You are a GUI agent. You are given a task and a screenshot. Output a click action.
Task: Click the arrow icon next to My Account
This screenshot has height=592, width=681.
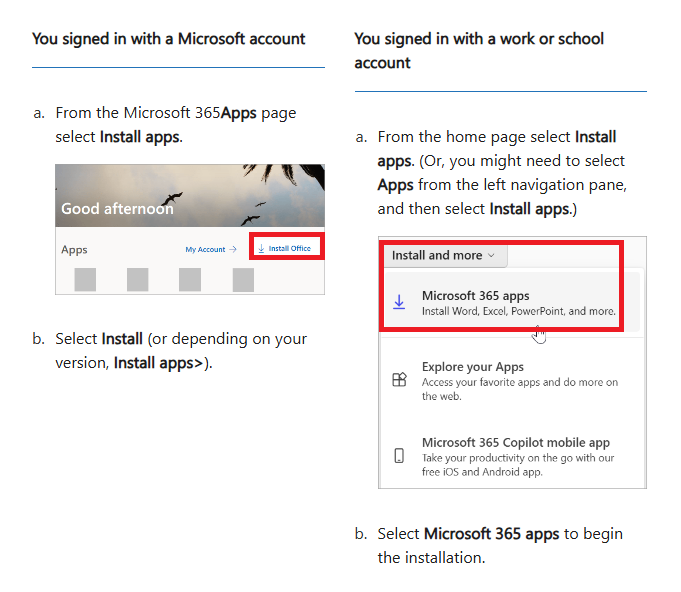233,249
